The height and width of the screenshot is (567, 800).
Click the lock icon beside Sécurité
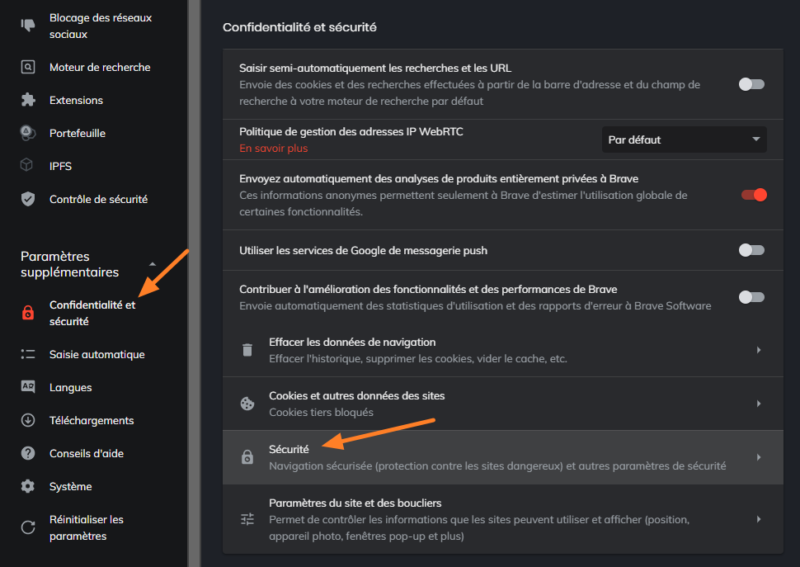[x=247, y=457]
